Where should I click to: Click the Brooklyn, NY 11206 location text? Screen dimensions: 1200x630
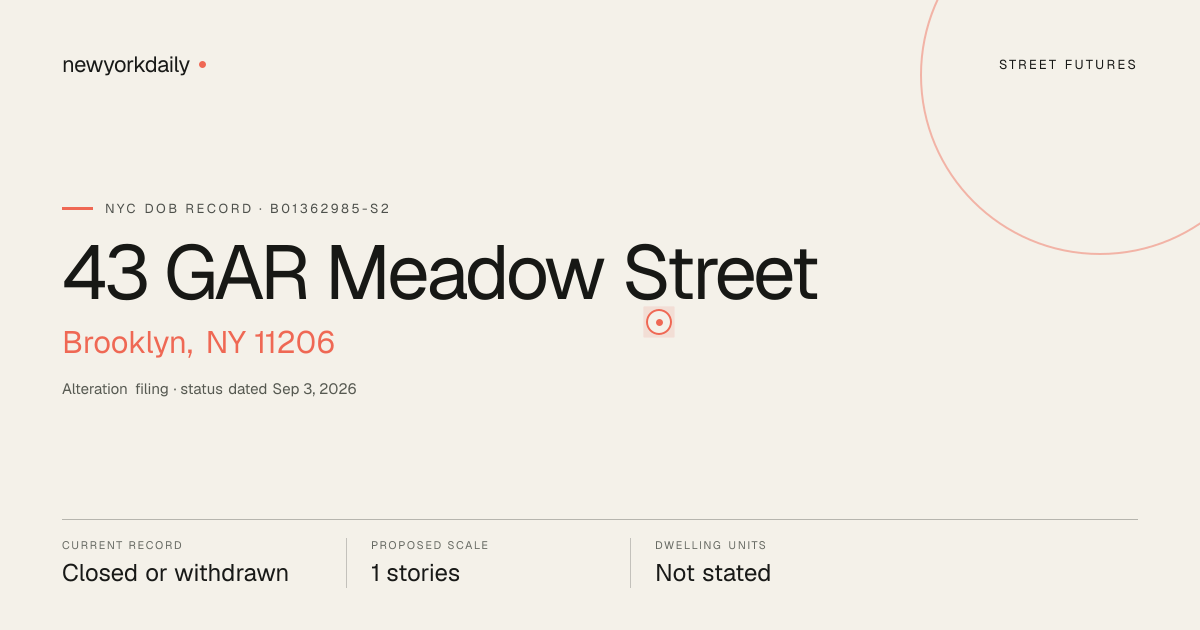[198, 343]
